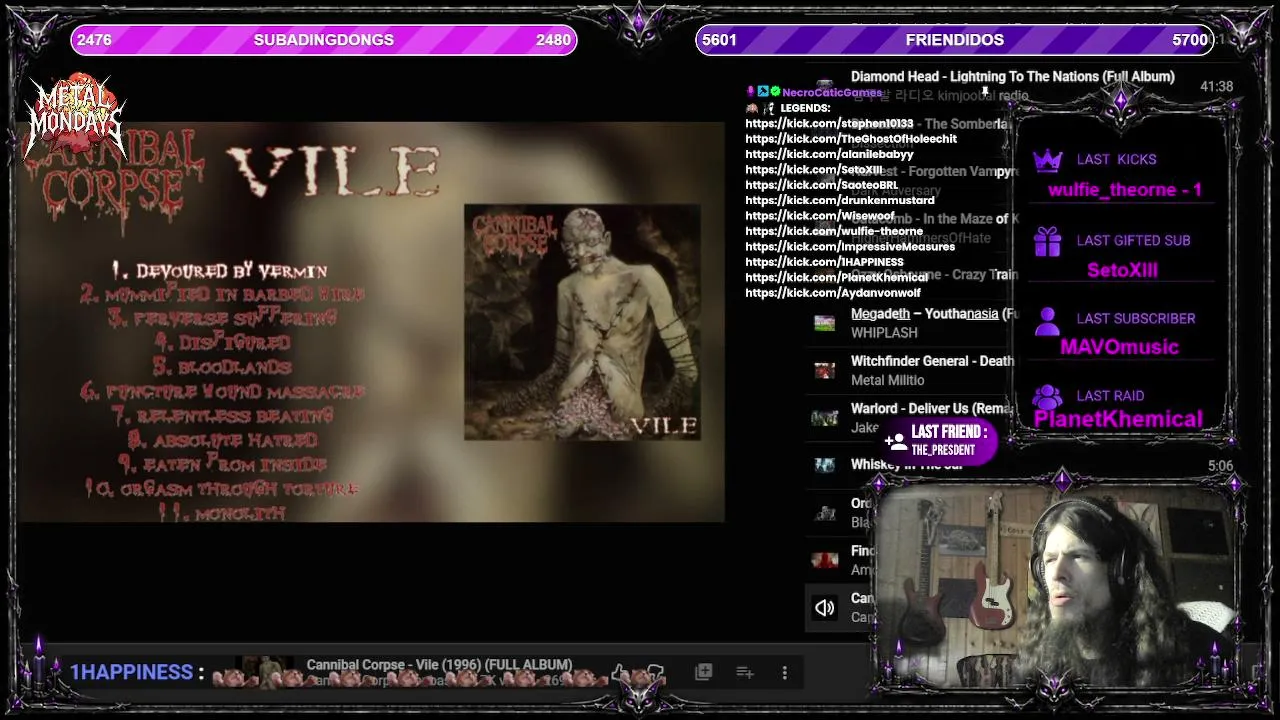Click the 41:38 duration
This screenshot has width=1280, height=720.
1216,87
